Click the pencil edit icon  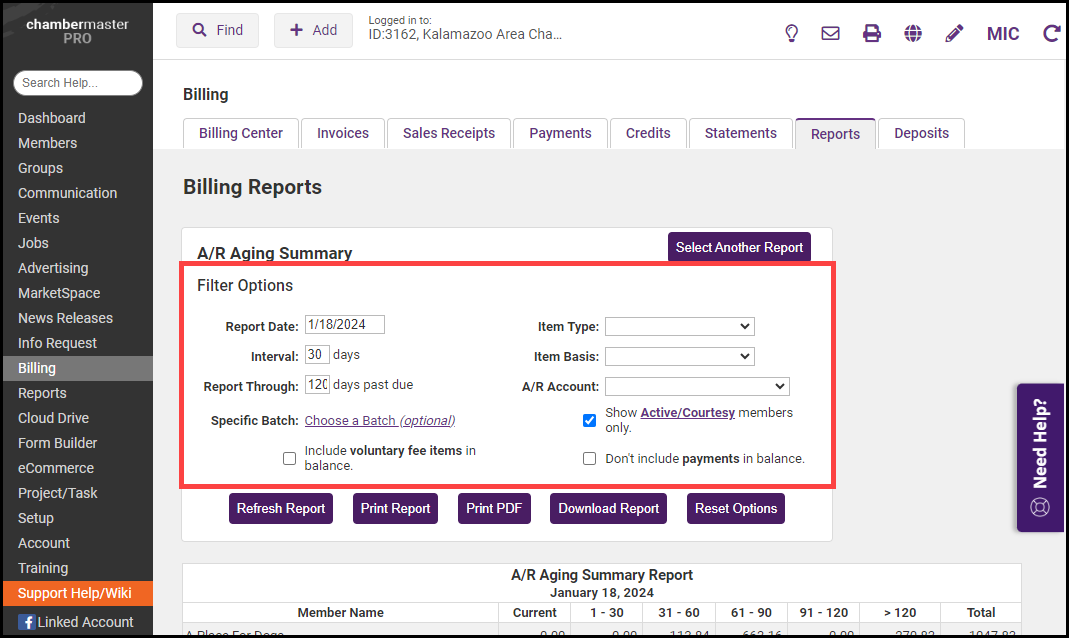click(954, 33)
